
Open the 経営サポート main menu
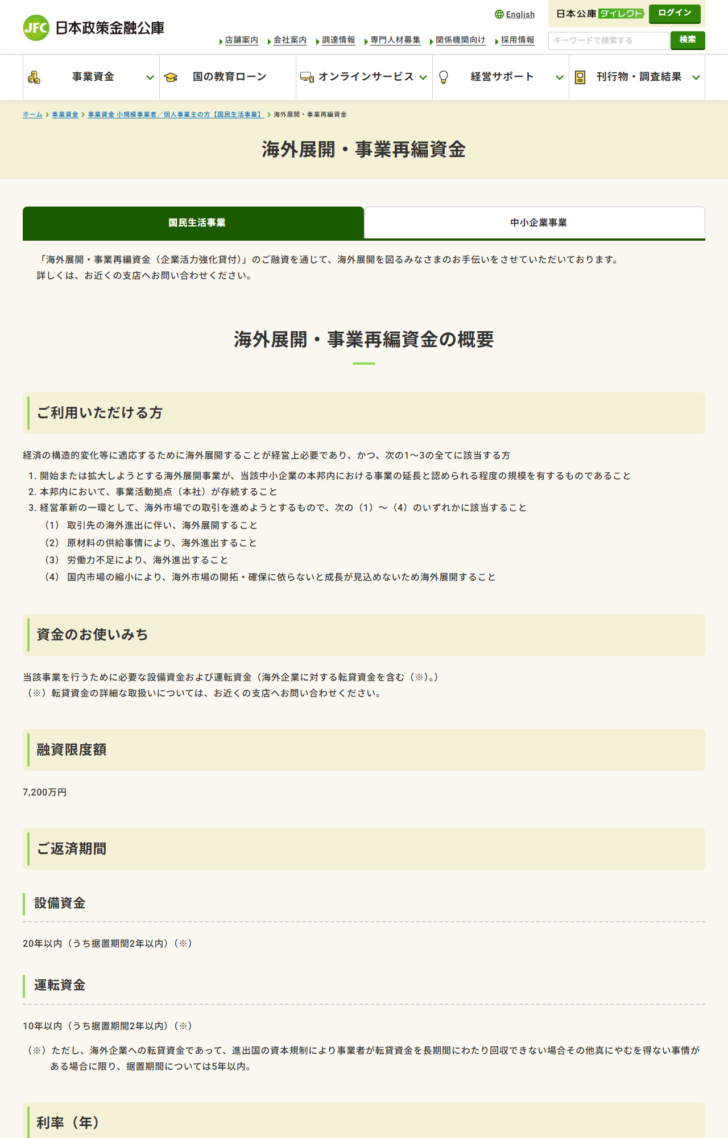(501, 77)
